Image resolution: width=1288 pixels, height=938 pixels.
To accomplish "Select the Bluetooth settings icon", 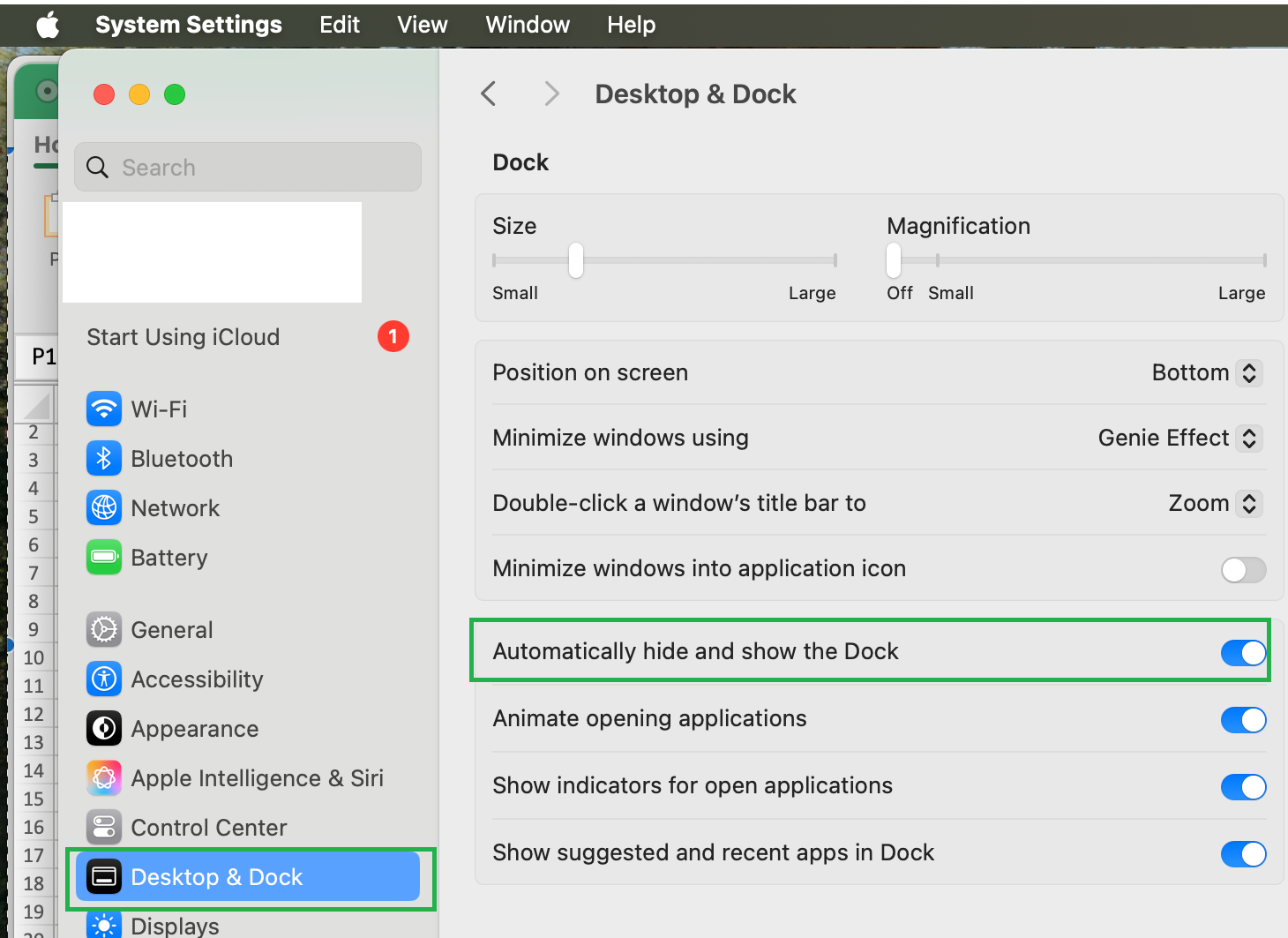I will pos(103,458).
